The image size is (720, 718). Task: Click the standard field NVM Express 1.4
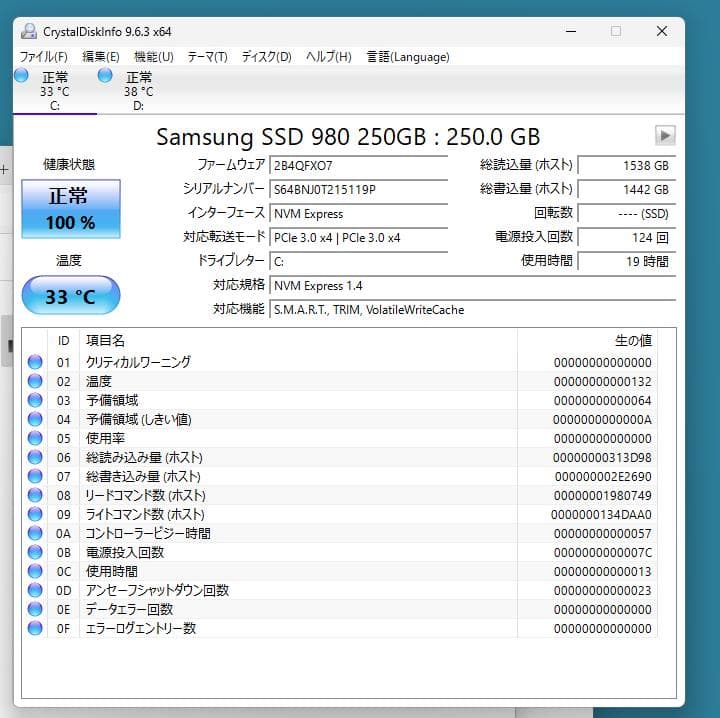coord(472,286)
